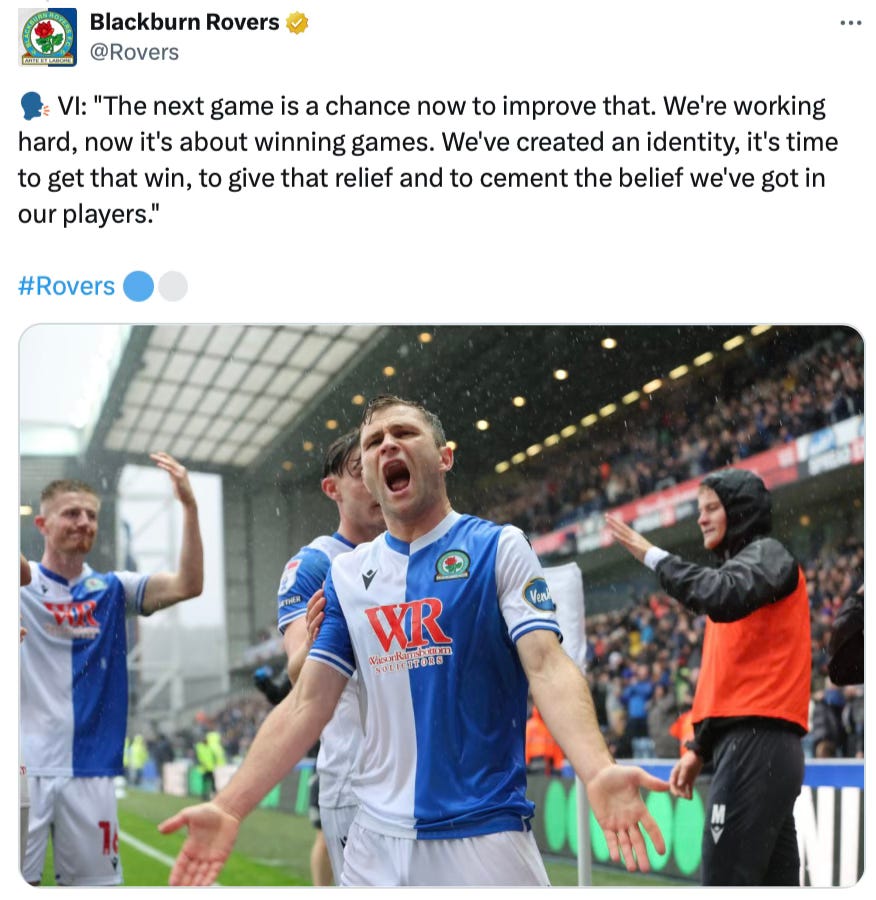Image resolution: width=876 pixels, height=900 pixels.
Task: Click the sleeve sponsor badge on central player
Action: pos(539,595)
